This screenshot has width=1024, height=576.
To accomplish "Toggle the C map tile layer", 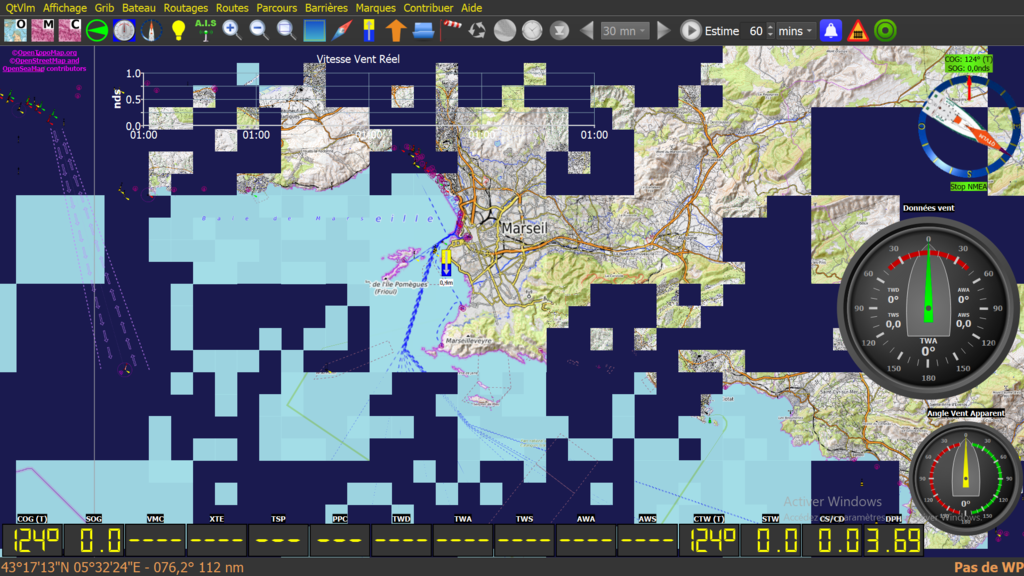I will [70, 30].
